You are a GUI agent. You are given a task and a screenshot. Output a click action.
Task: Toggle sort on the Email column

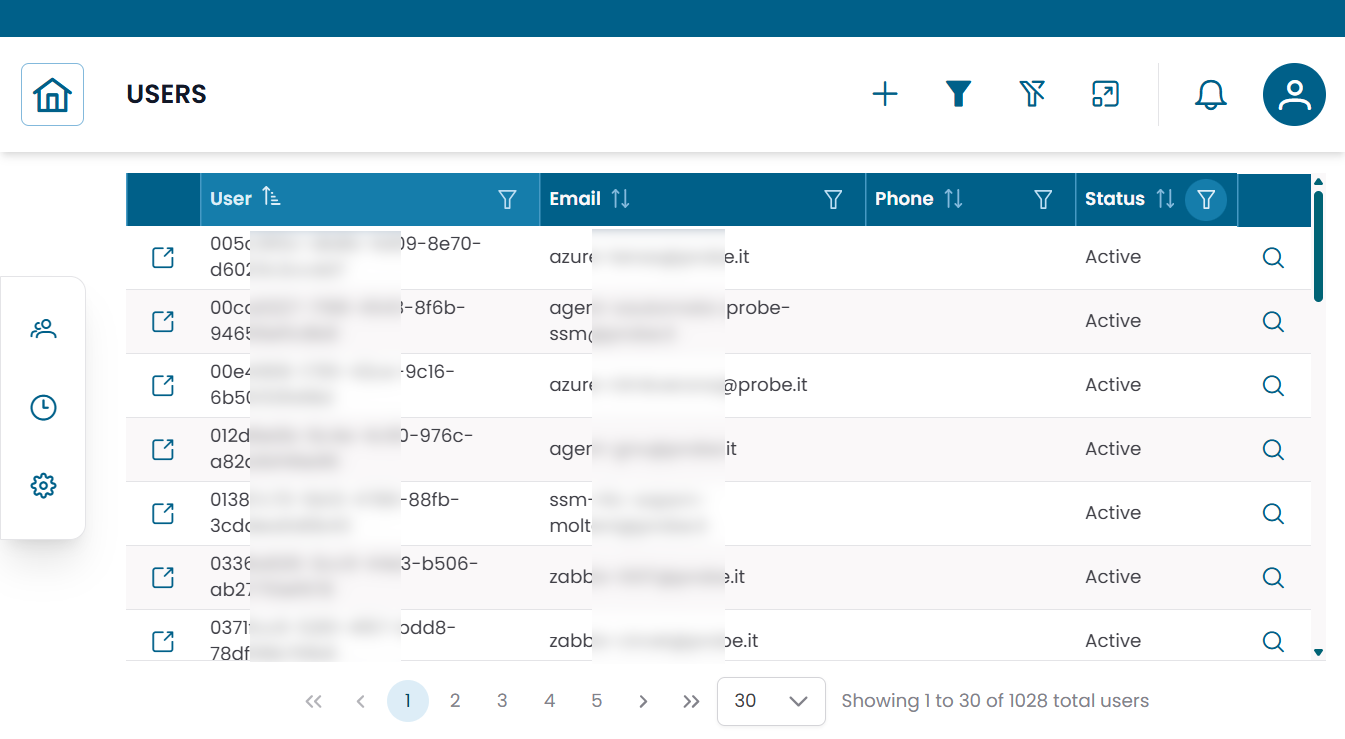[621, 199]
